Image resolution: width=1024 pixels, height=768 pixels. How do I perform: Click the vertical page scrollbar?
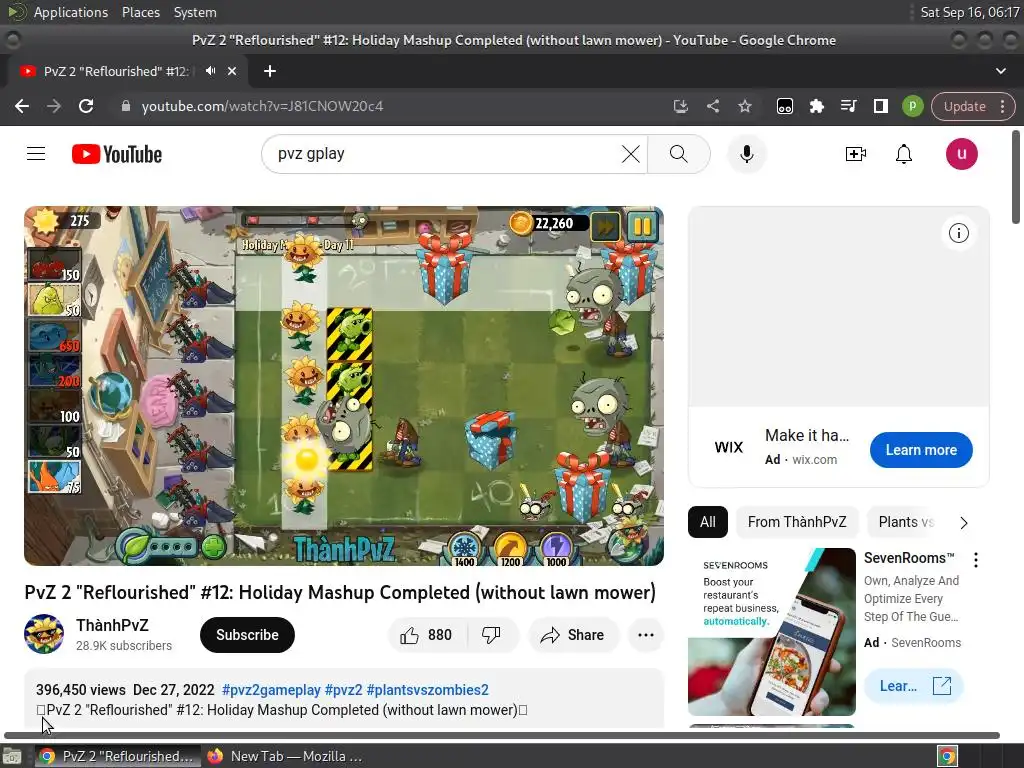click(x=1016, y=178)
